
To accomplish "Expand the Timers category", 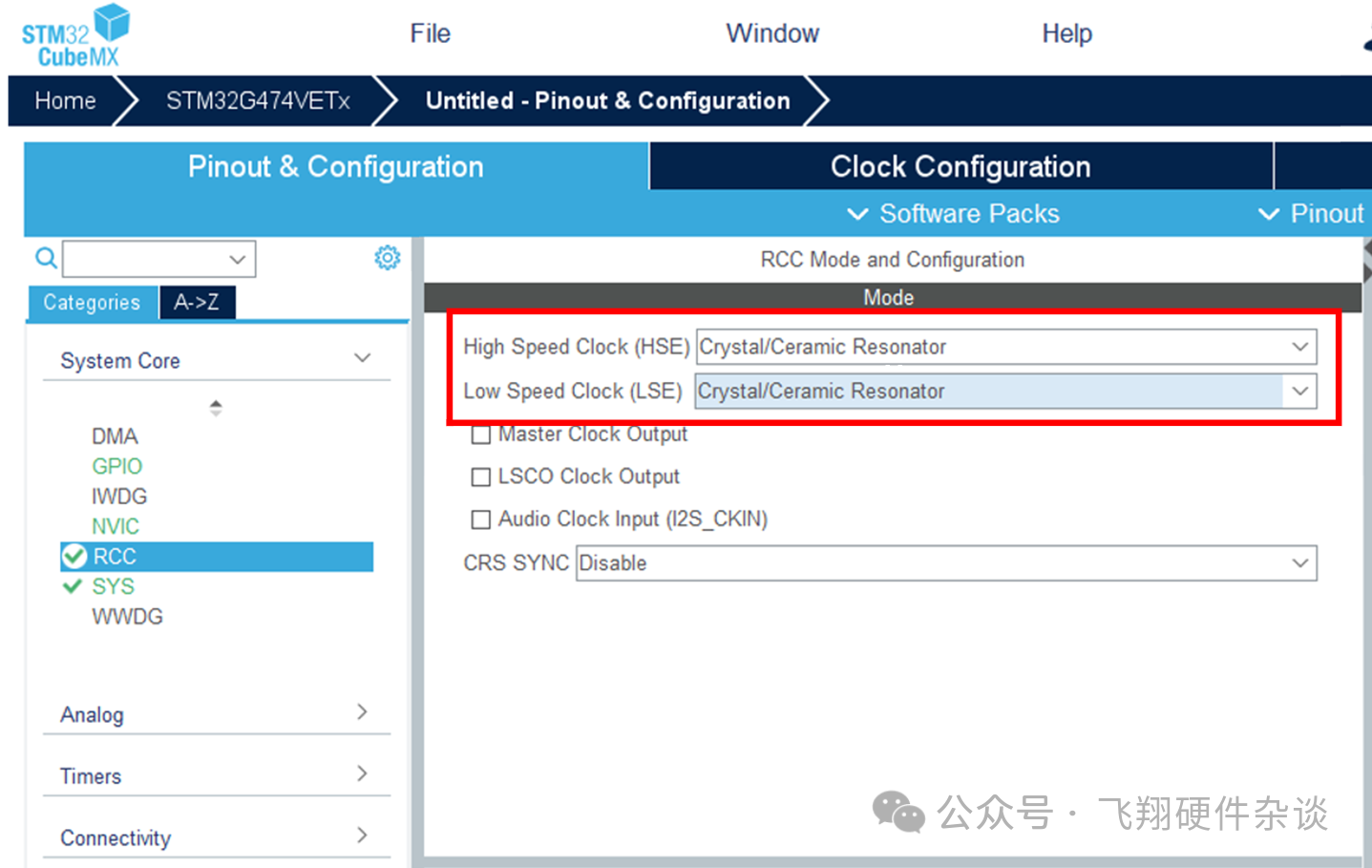I will coord(362,773).
